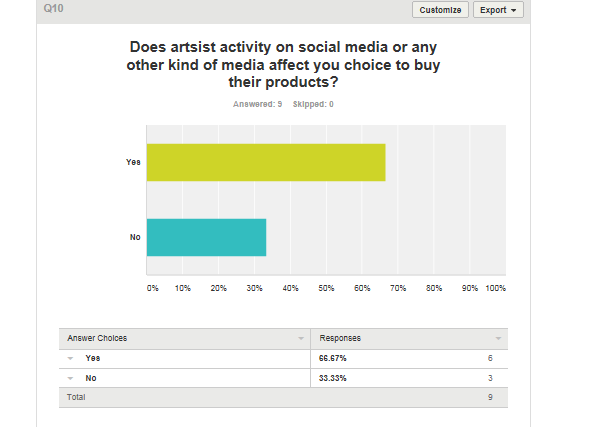Open the Export dropdown menu
Image resolution: width=606 pixels, height=427 pixels.
pos(498,10)
